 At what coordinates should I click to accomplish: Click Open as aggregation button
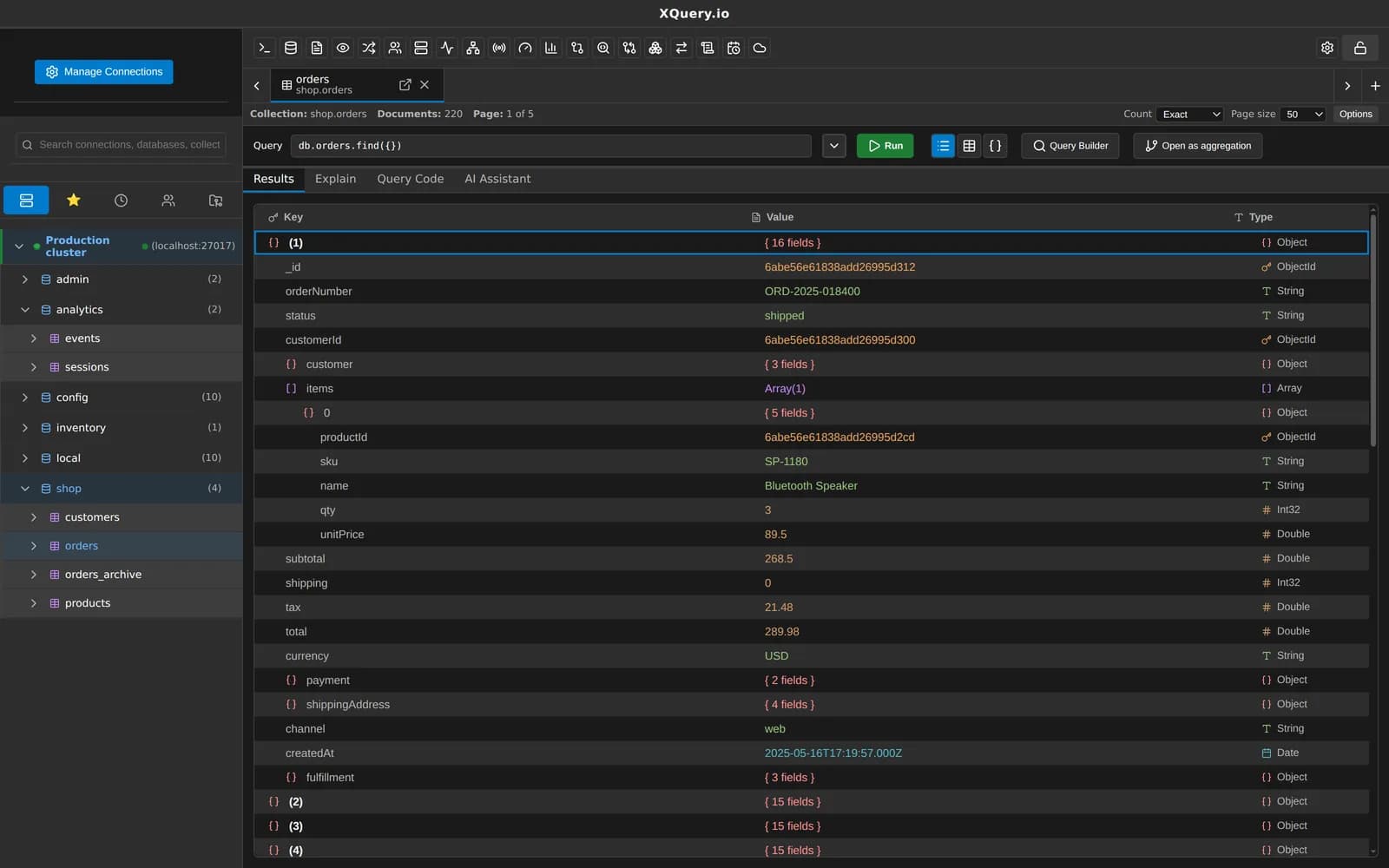[1198, 146]
